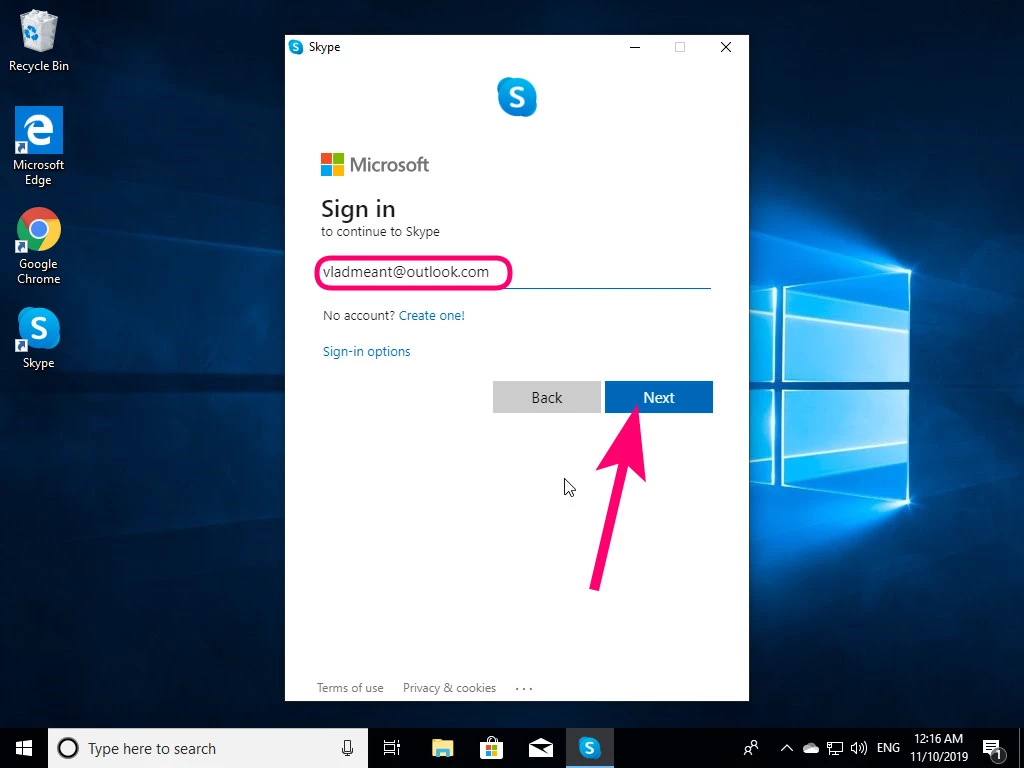Viewport: 1024px width, 768px height.
Task: Click the email field containing vladmeant@outlook.com
Action: (x=516, y=272)
